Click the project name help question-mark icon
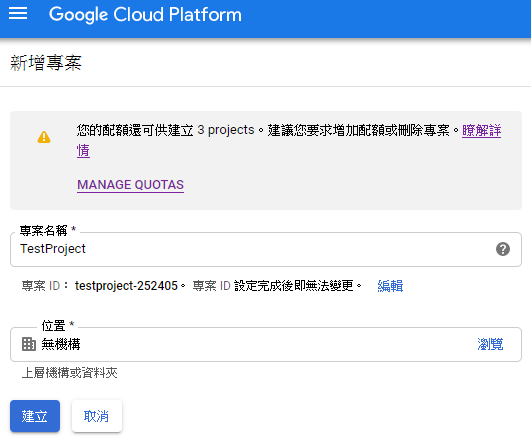The width and height of the screenshot is (531, 443). (x=503, y=249)
